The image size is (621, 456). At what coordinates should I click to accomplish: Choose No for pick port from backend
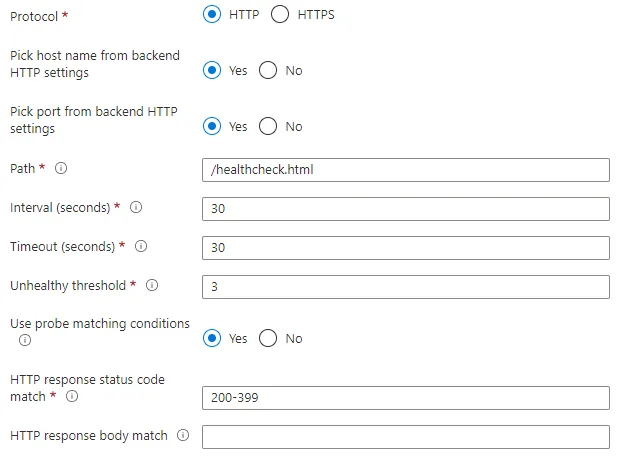tap(268, 127)
